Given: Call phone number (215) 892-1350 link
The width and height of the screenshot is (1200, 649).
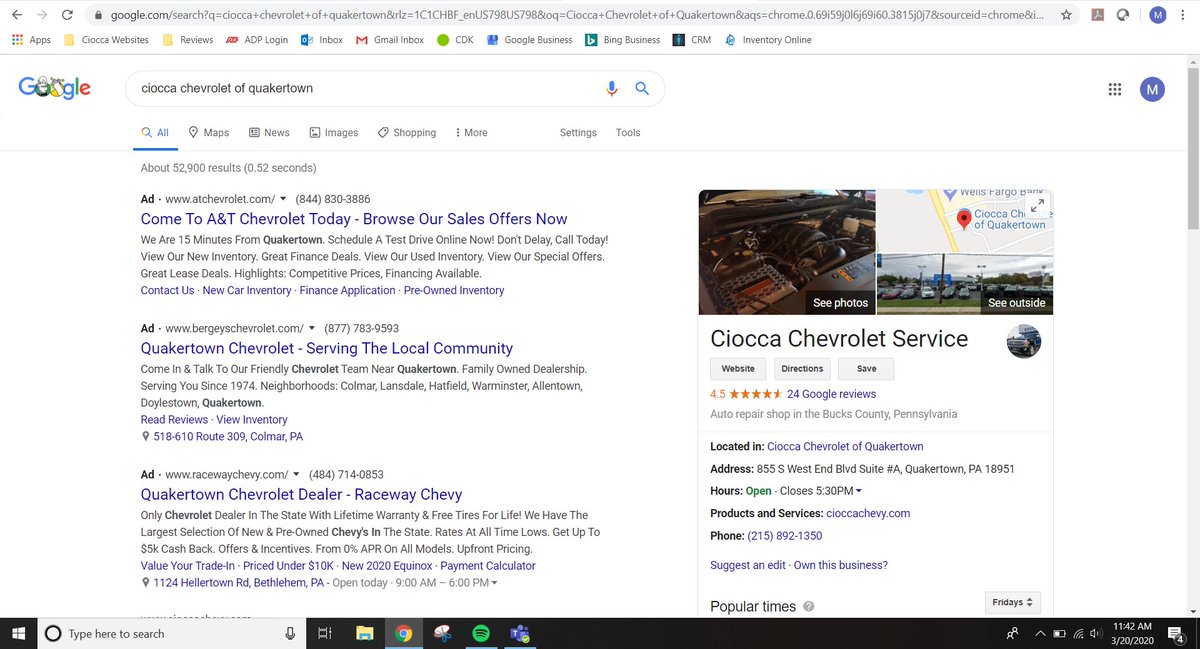Looking at the screenshot, I should point(785,536).
